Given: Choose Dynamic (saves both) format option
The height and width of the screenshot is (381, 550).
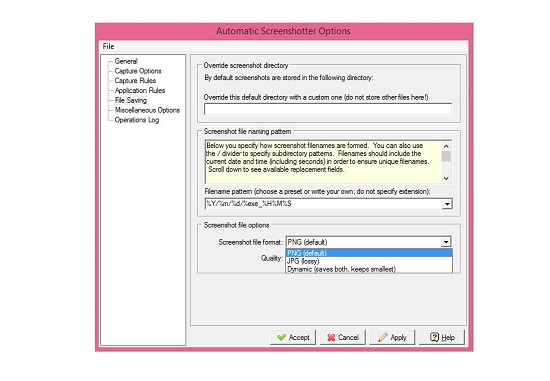Looking at the screenshot, I should [369, 269].
